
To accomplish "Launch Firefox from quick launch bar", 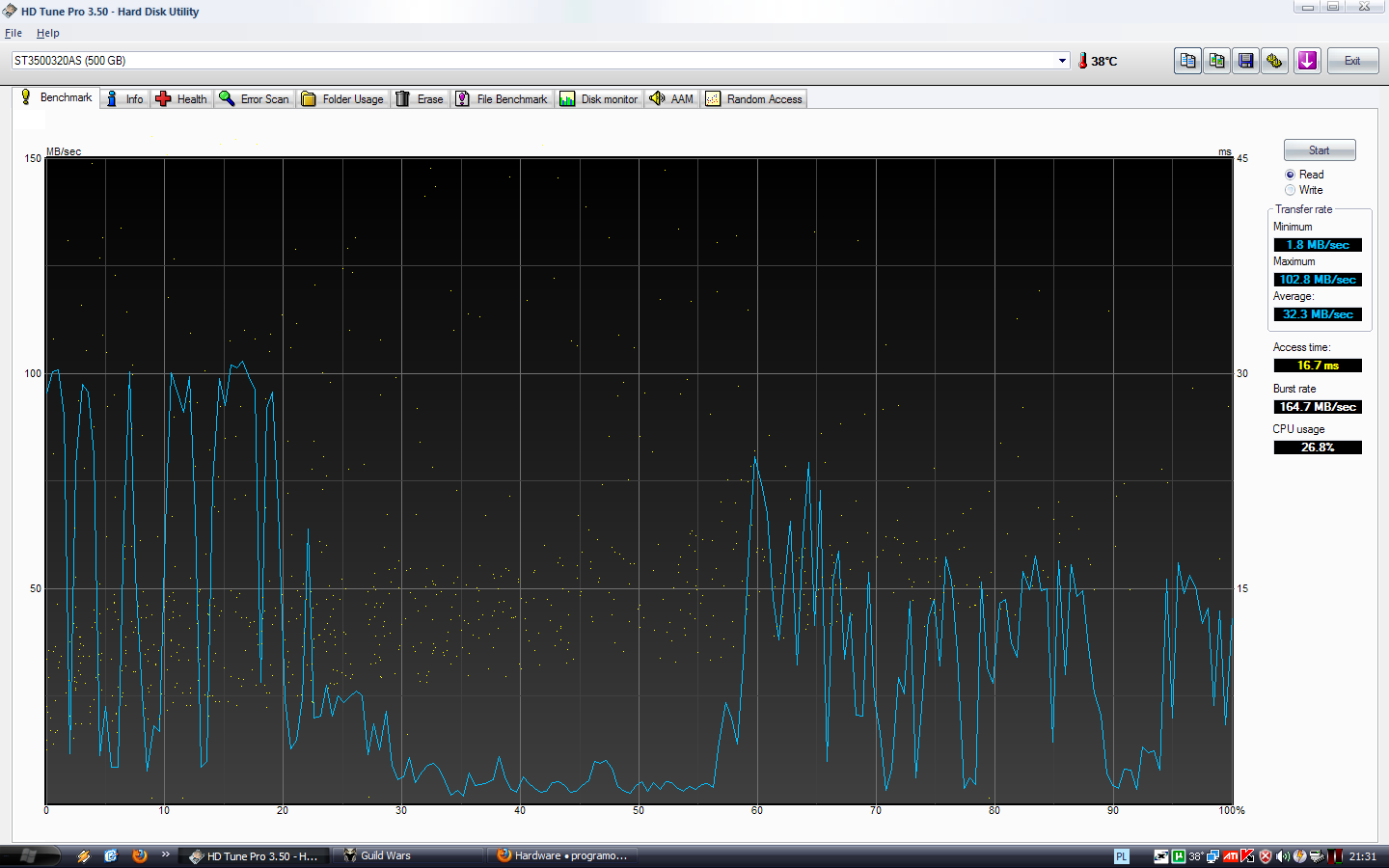I will (x=140, y=855).
